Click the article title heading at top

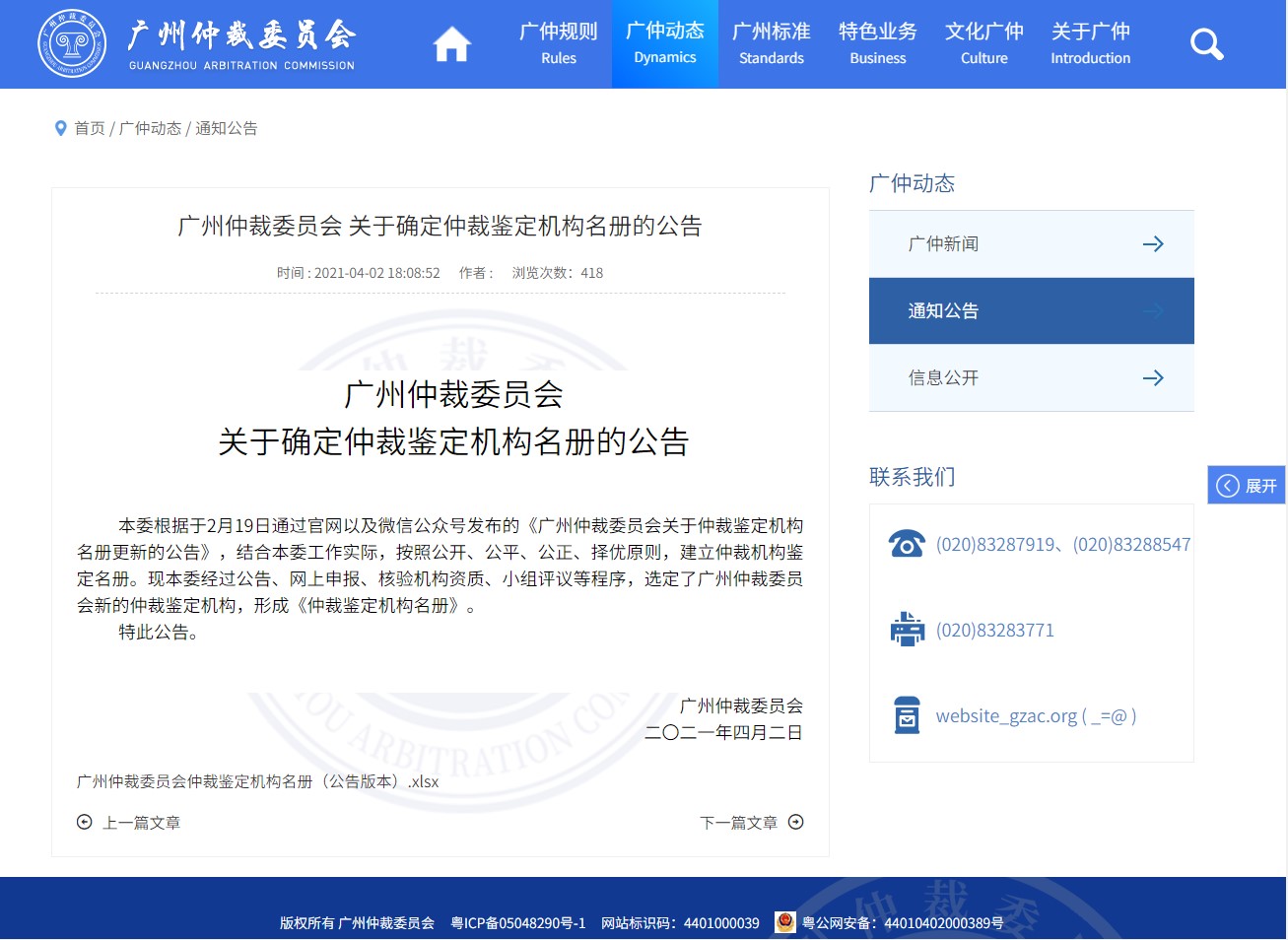(440, 226)
